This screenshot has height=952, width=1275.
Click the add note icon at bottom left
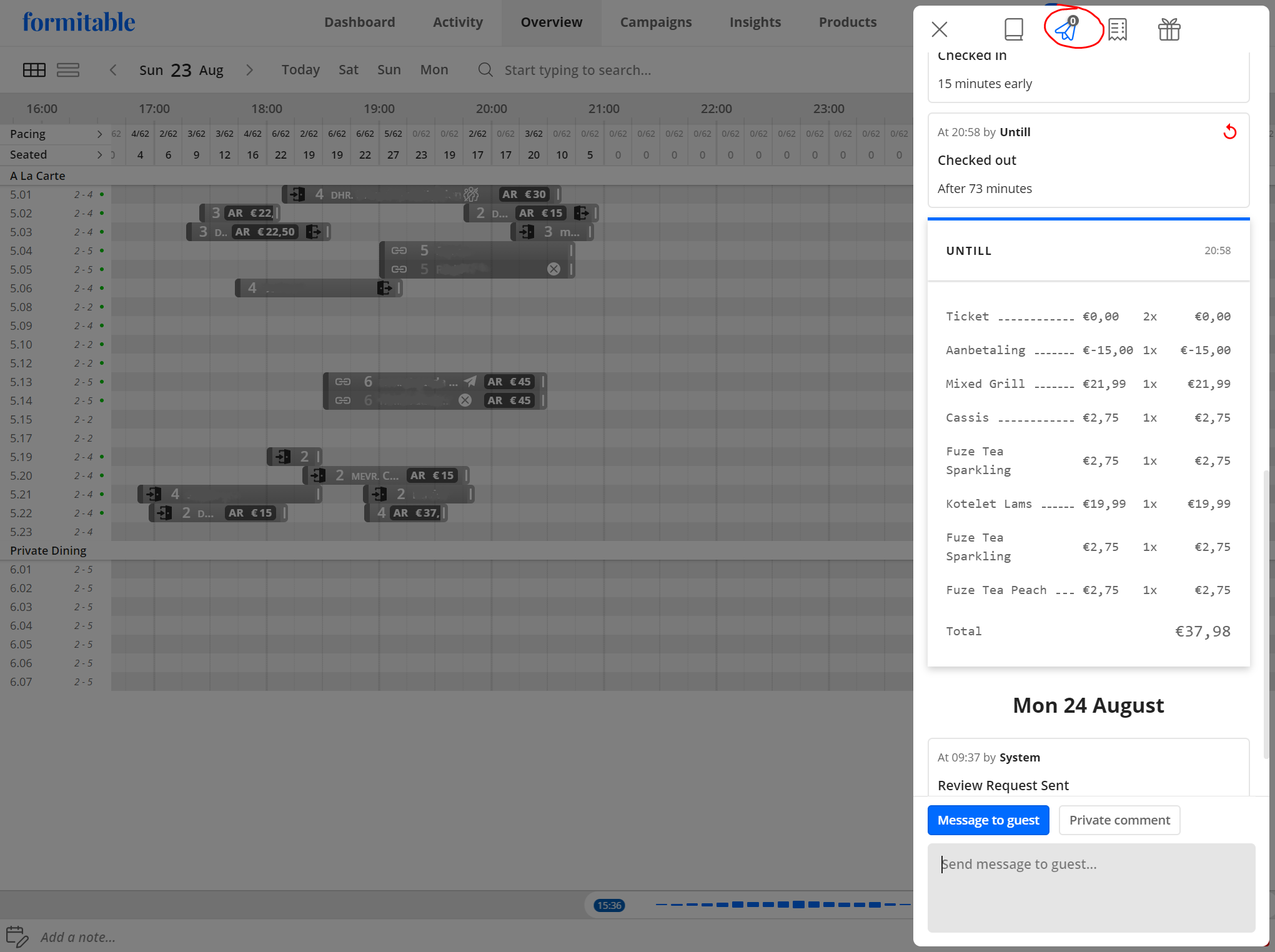click(16, 935)
